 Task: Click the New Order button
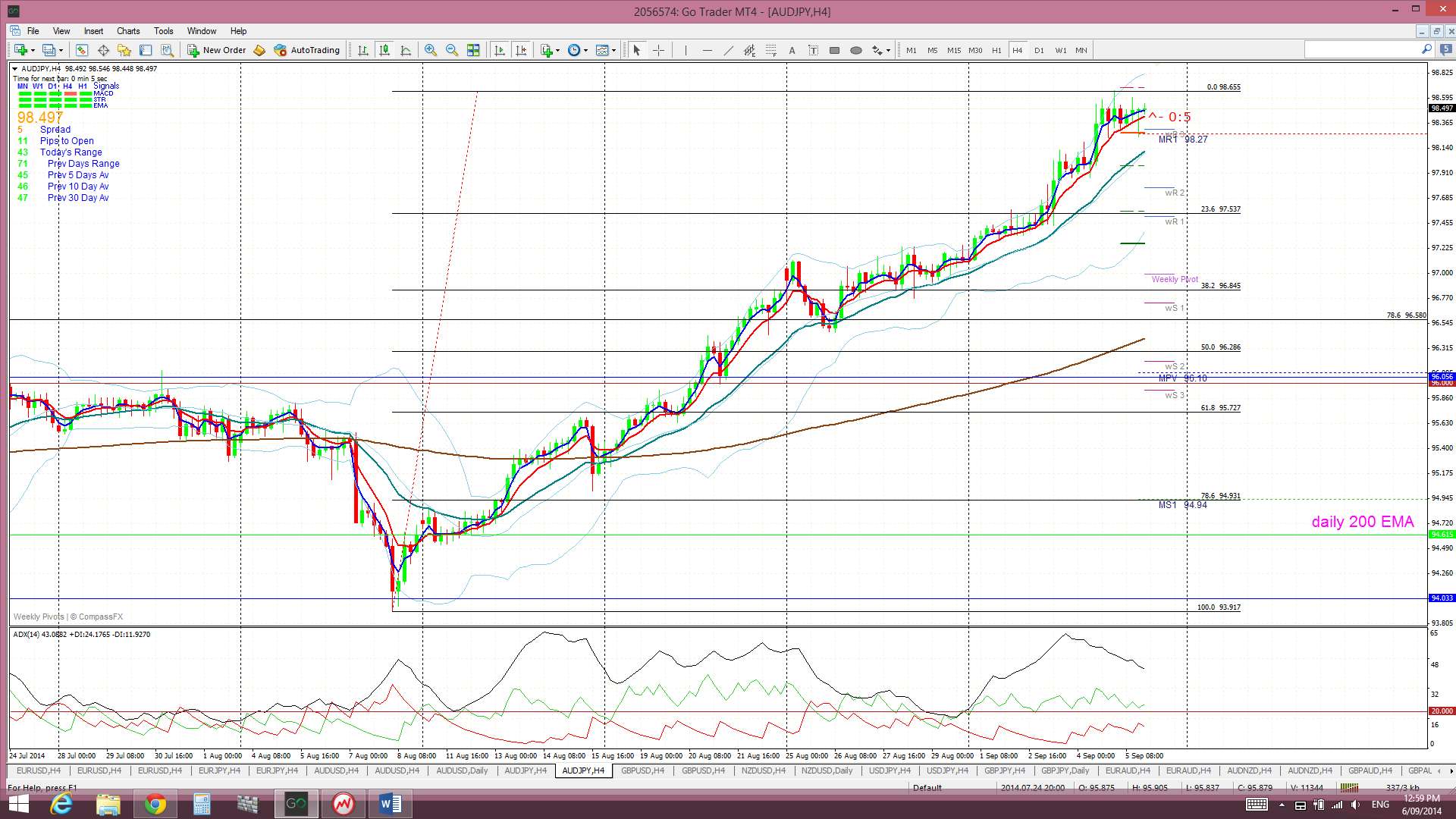point(217,50)
